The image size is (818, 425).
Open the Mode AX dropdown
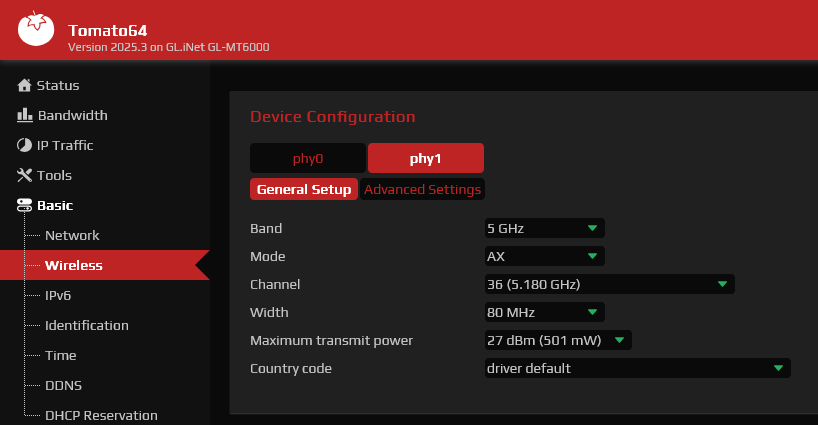click(545, 257)
